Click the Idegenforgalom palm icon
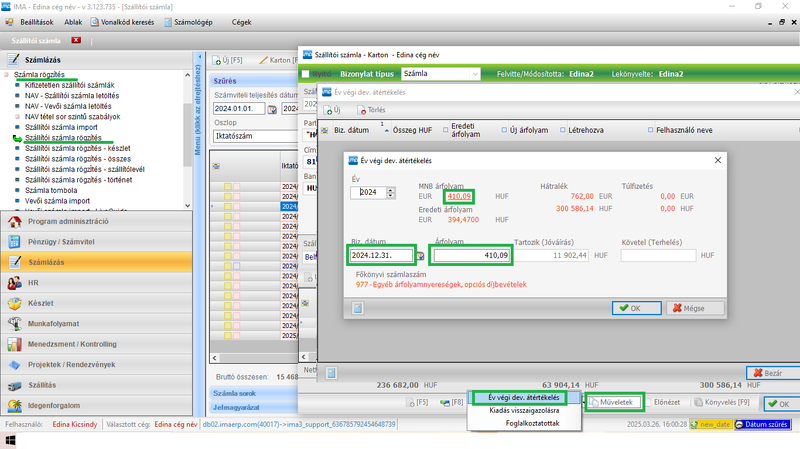Image resolution: width=800 pixels, height=449 pixels. pyautogui.click(x=14, y=406)
